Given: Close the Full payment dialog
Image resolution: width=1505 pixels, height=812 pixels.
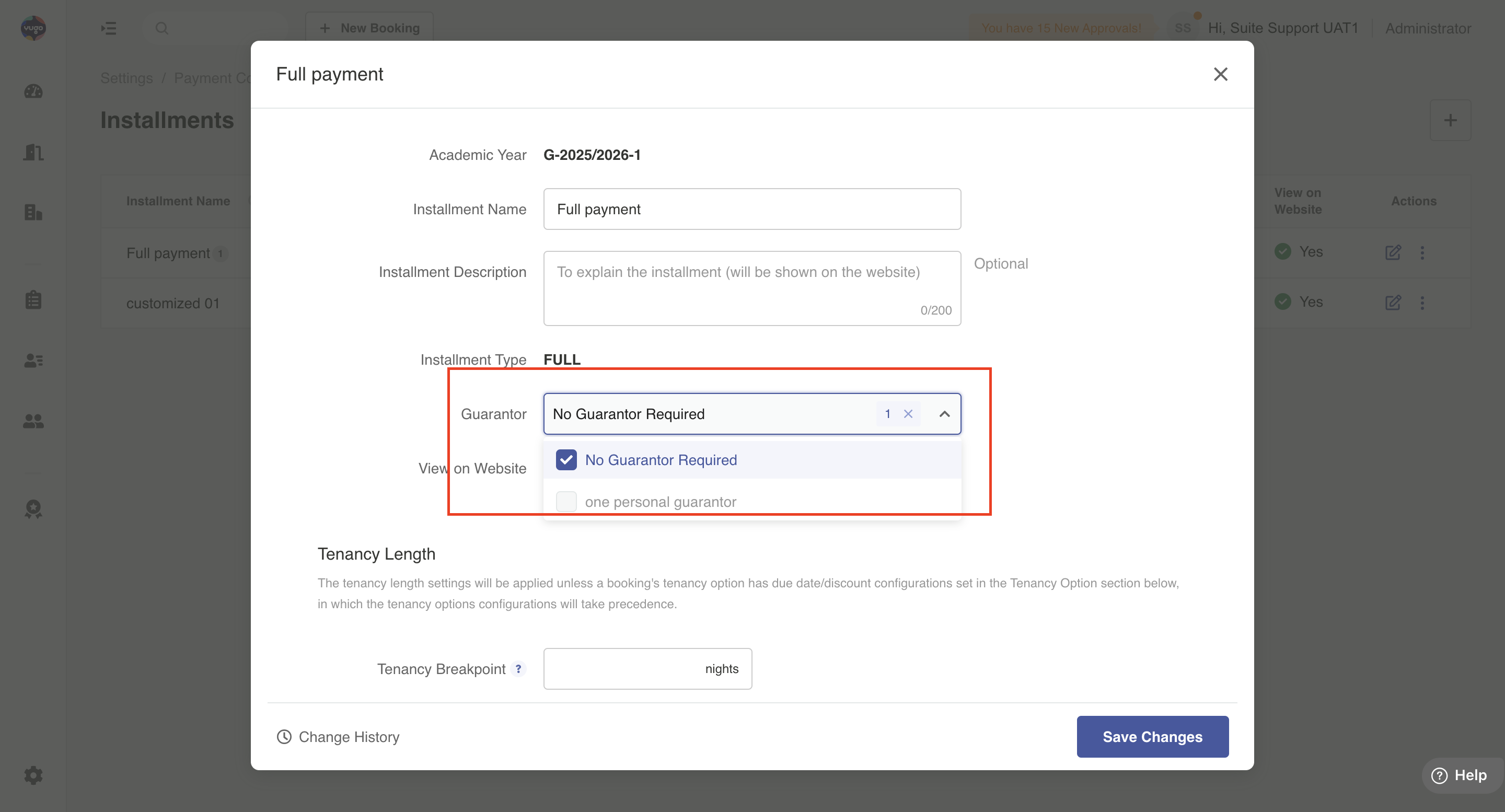Looking at the screenshot, I should coord(1220,74).
